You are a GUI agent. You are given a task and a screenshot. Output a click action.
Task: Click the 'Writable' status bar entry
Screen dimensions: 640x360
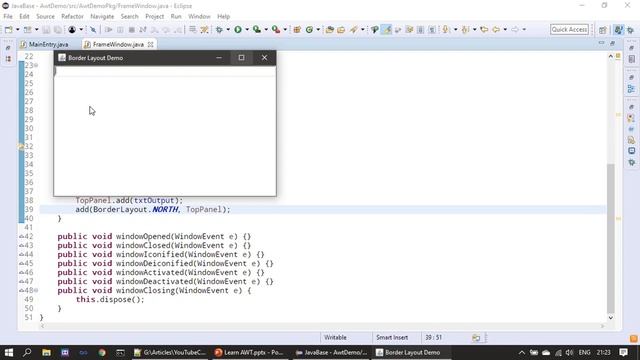coord(335,338)
